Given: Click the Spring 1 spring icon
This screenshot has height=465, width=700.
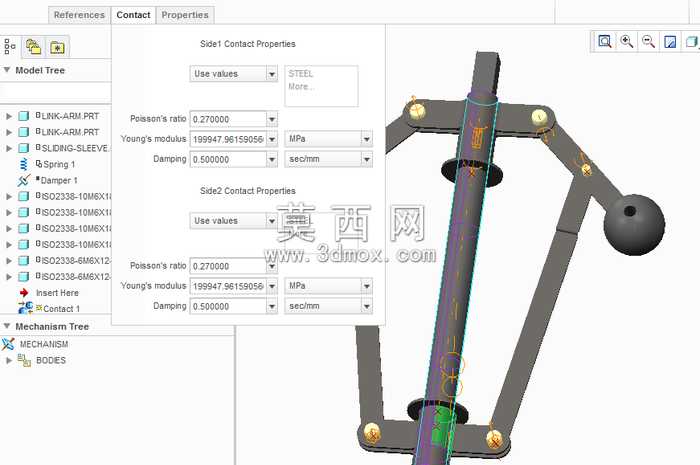Looking at the screenshot, I should click(x=24, y=164).
